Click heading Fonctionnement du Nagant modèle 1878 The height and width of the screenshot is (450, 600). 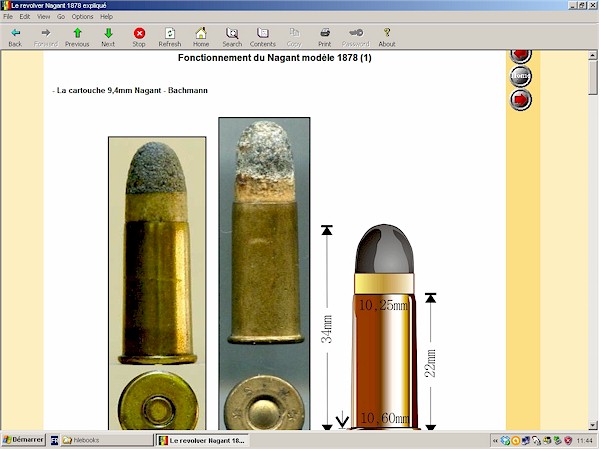pos(274,58)
